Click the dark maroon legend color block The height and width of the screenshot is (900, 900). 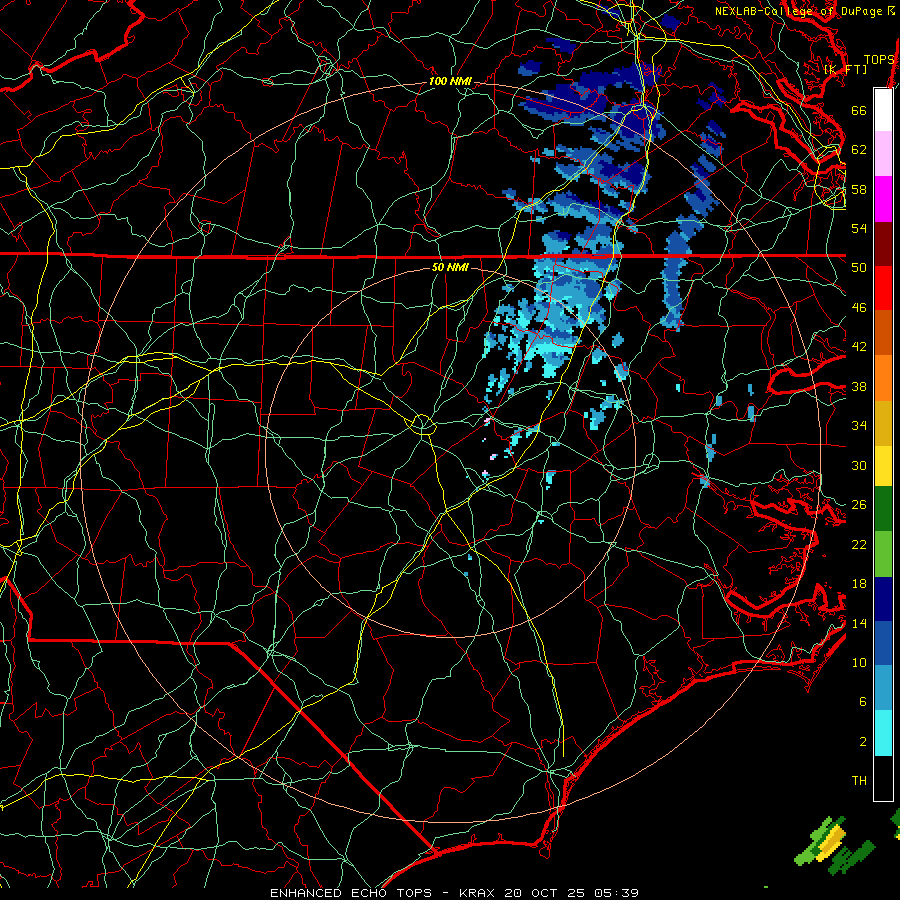(x=883, y=243)
